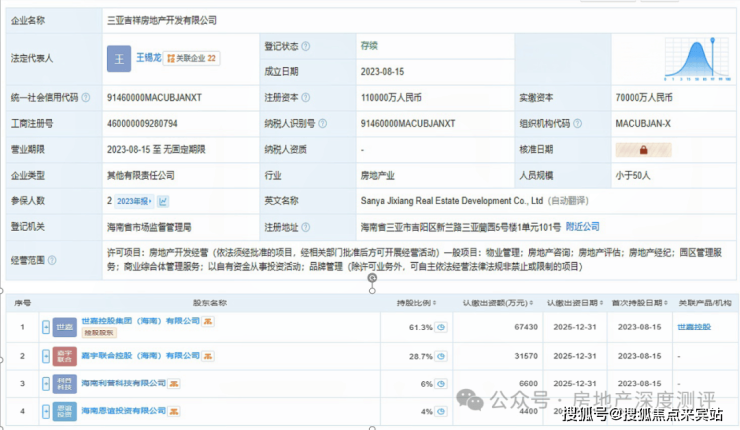Select organization code MACUBJAN-X

pos(643,124)
